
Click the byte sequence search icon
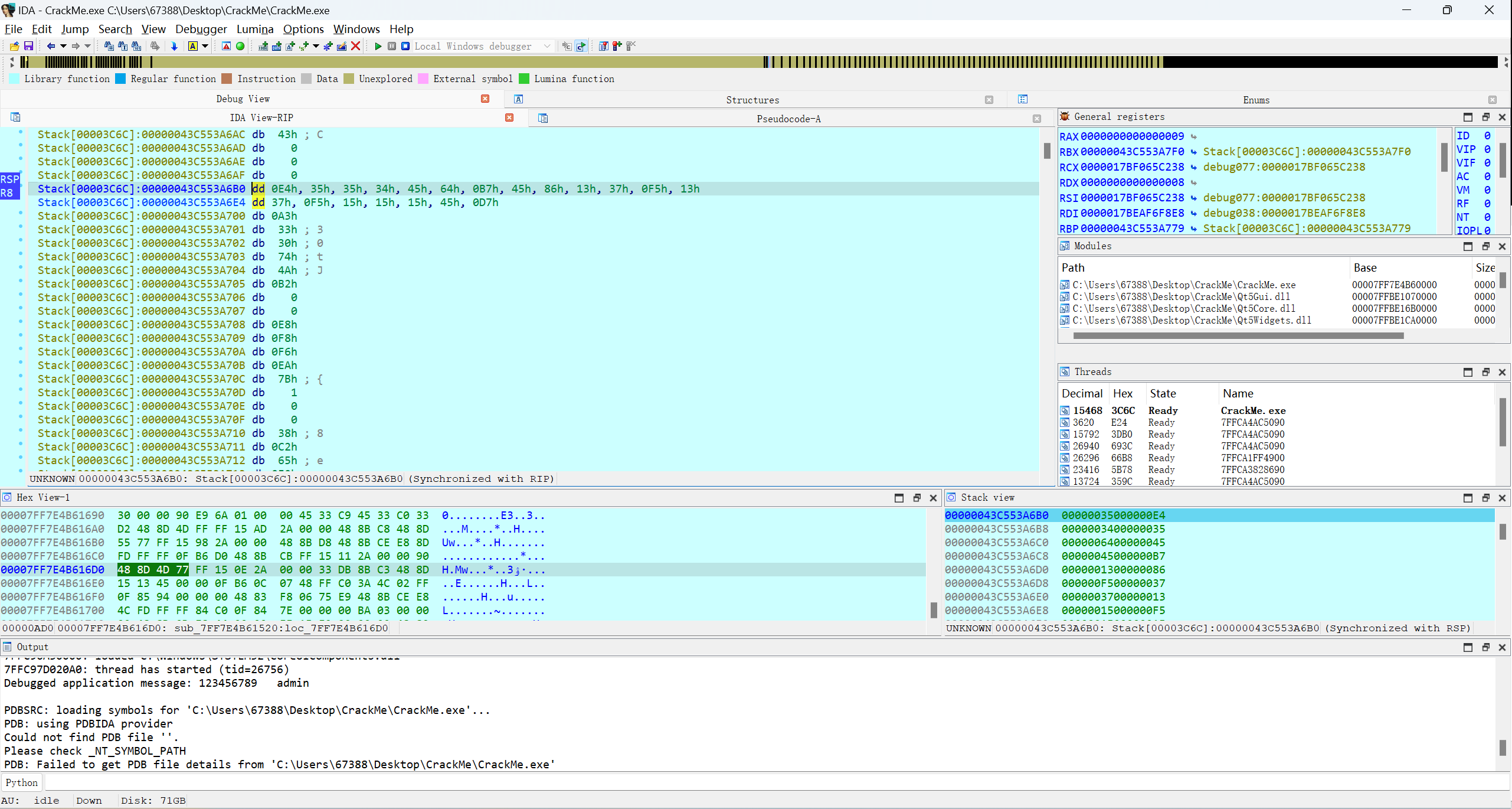point(136,46)
